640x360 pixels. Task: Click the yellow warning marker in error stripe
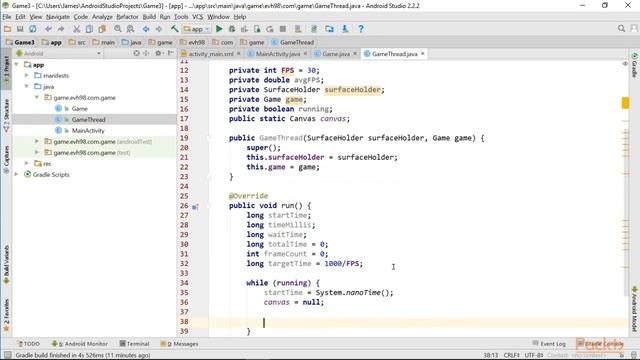[625, 102]
